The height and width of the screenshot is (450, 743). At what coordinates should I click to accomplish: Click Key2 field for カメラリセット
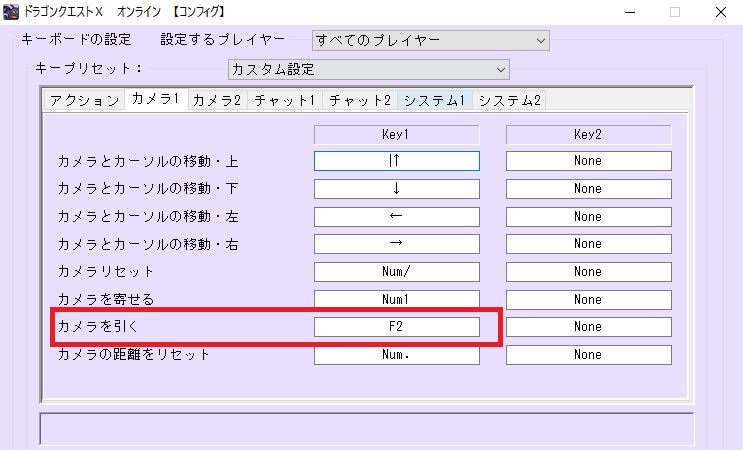pyautogui.click(x=589, y=272)
